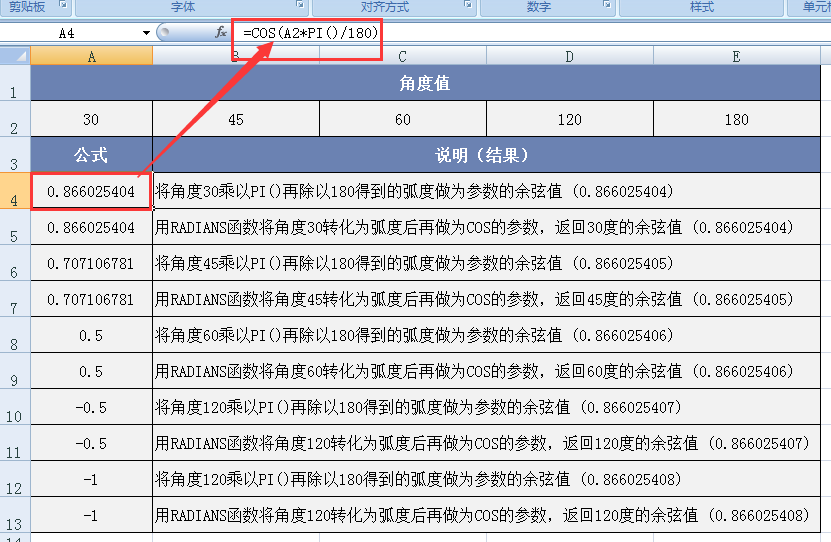Screen dimensions: 831x542
Task: Select cell A5 with value 0.866025404
Action: (x=92, y=227)
